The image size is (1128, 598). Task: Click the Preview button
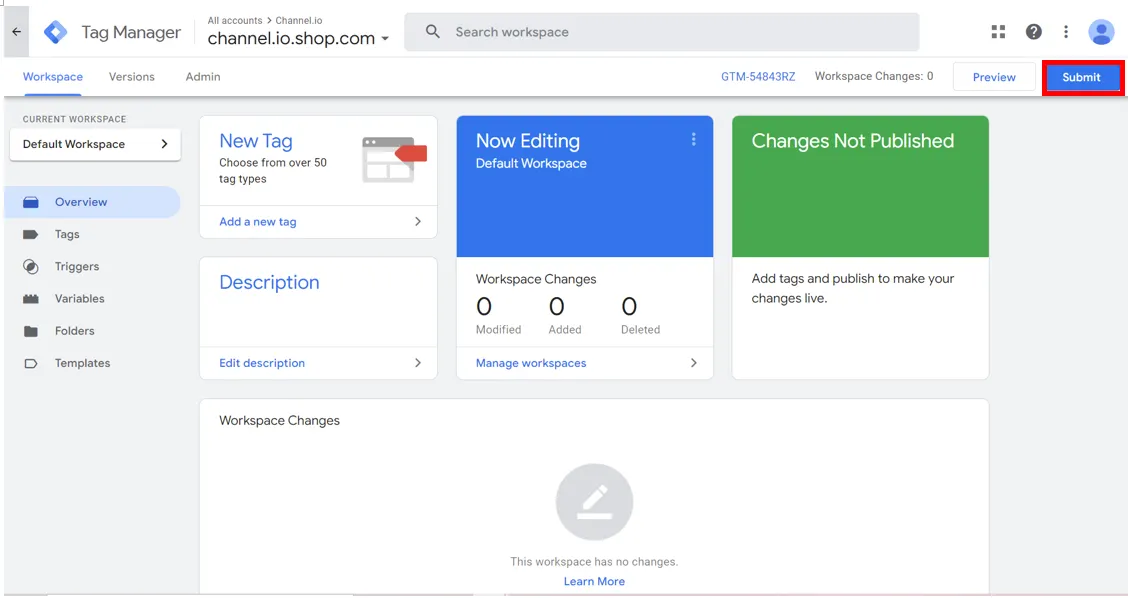click(994, 77)
